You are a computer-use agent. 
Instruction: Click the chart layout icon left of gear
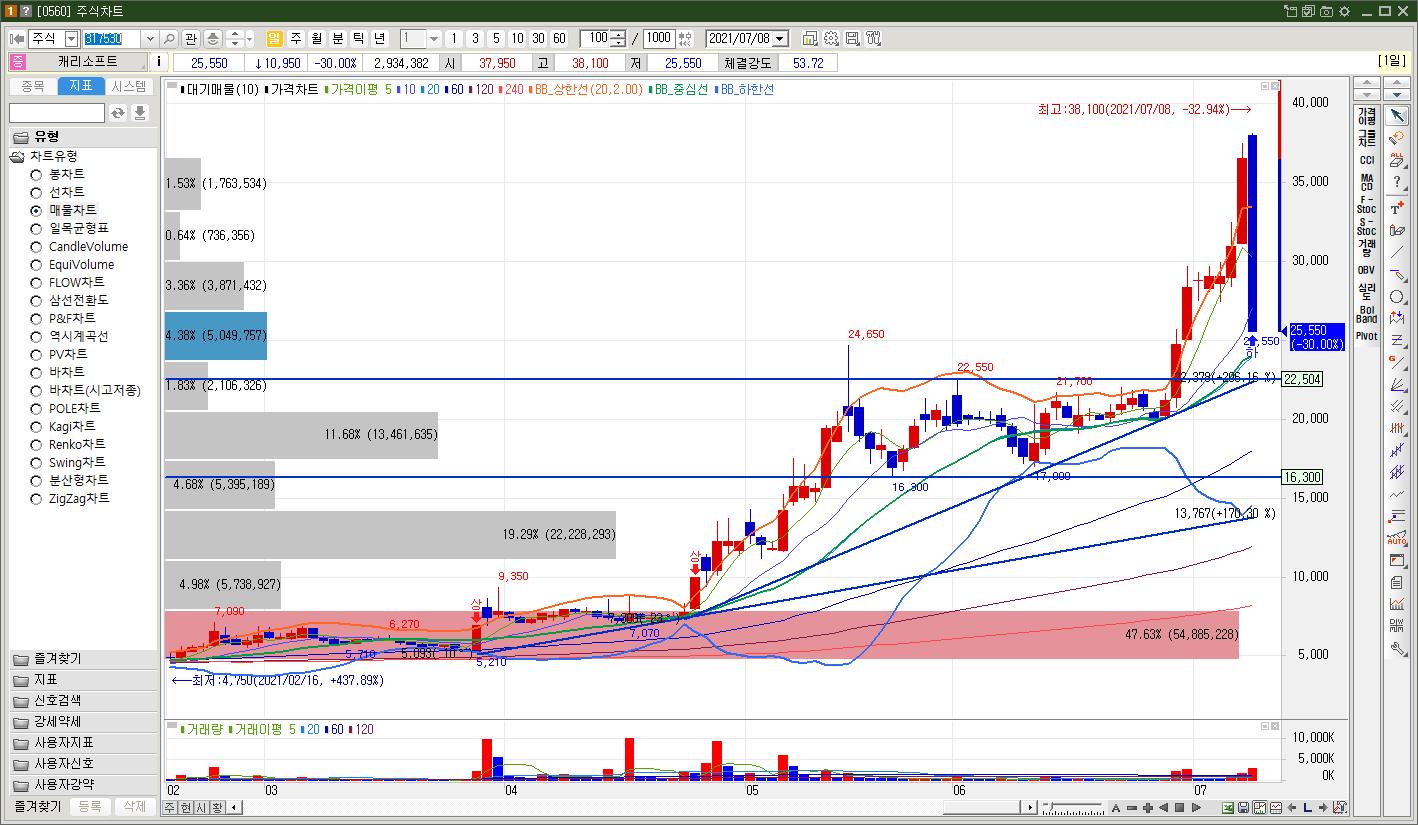pyautogui.click(x=810, y=39)
